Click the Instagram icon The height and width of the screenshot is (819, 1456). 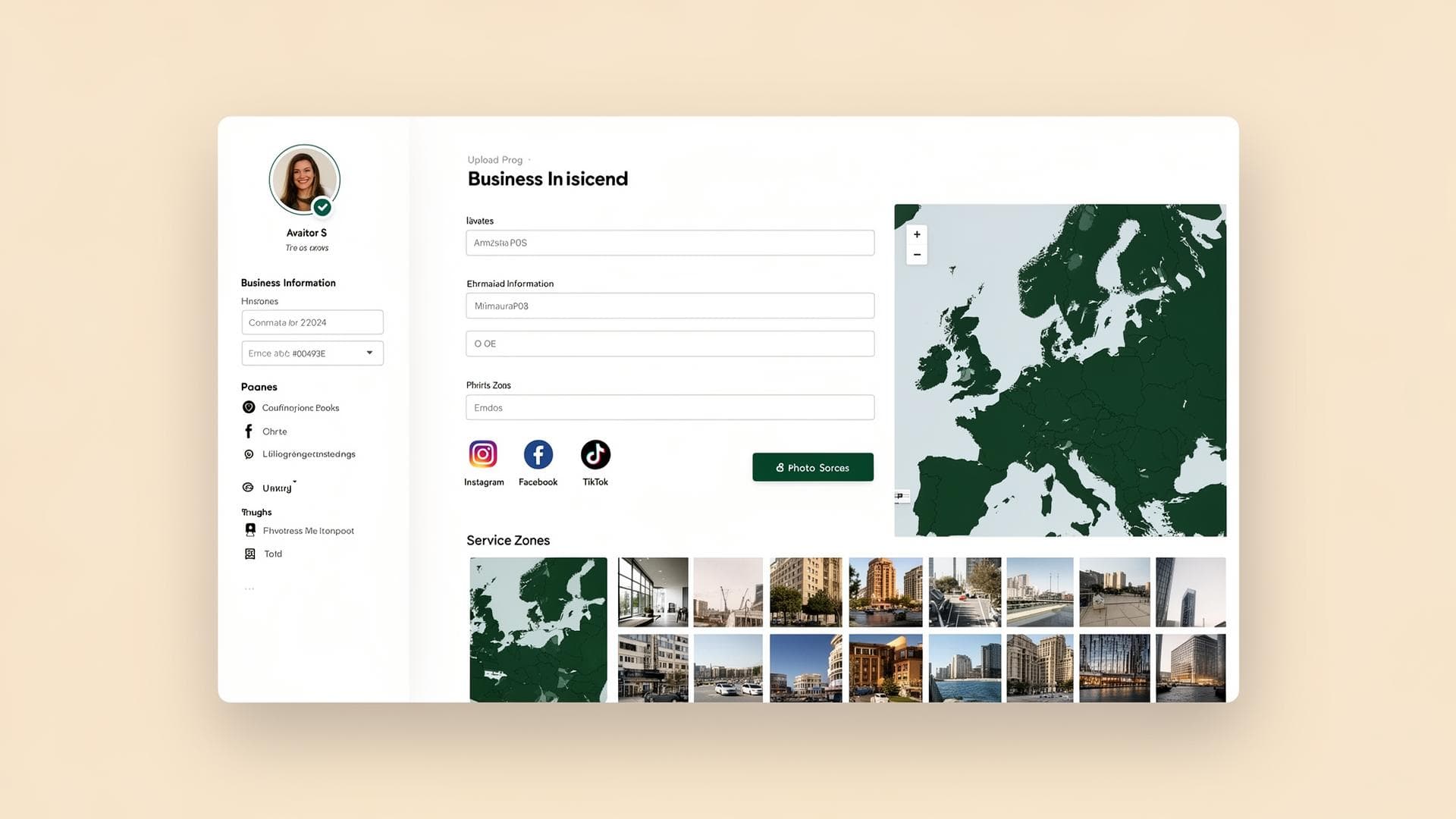(483, 454)
